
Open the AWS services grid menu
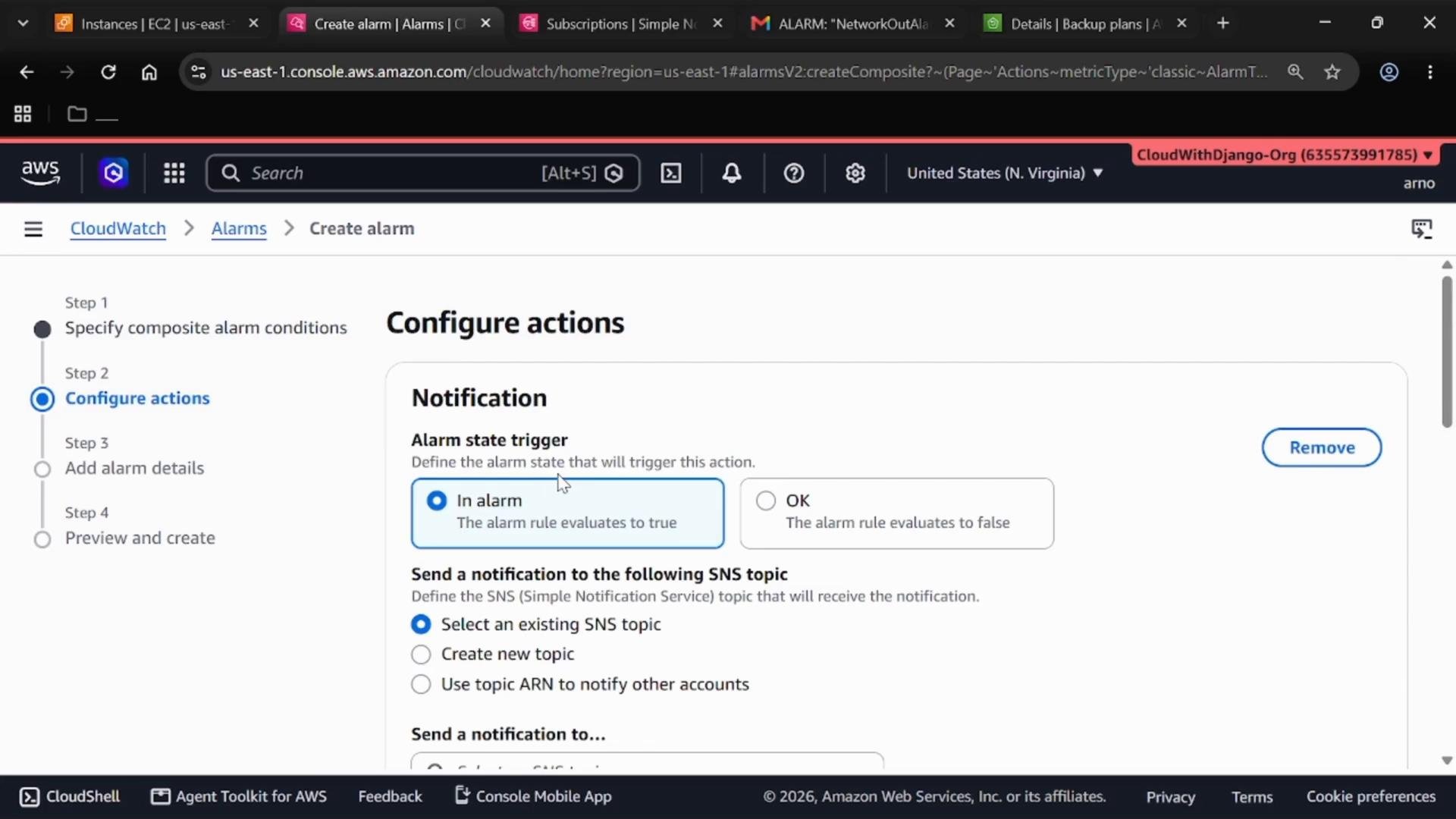pyautogui.click(x=174, y=173)
